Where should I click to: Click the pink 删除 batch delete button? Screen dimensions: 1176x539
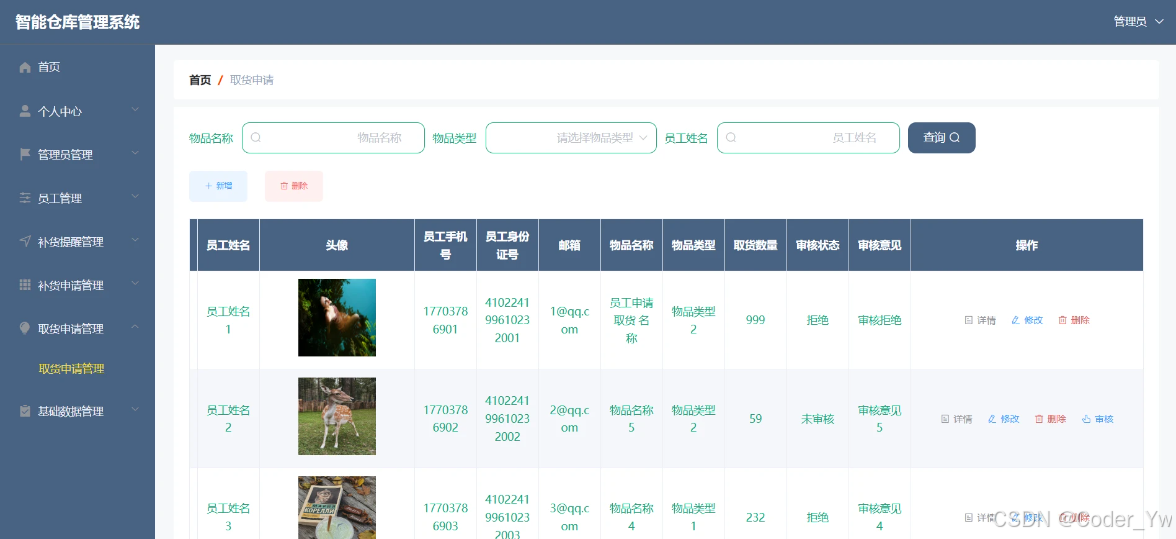(294, 186)
